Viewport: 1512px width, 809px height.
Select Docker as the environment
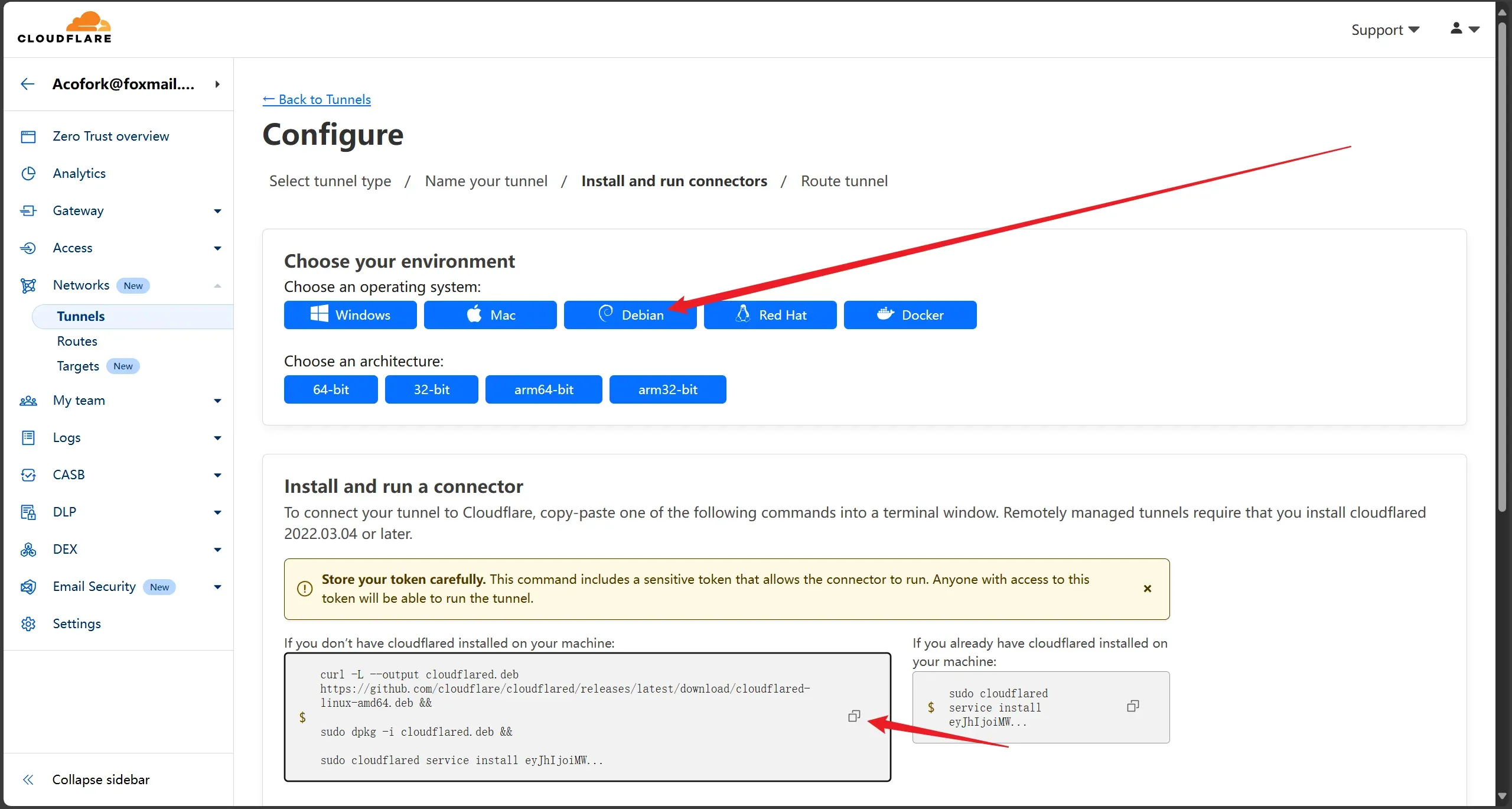click(x=910, y=315)
